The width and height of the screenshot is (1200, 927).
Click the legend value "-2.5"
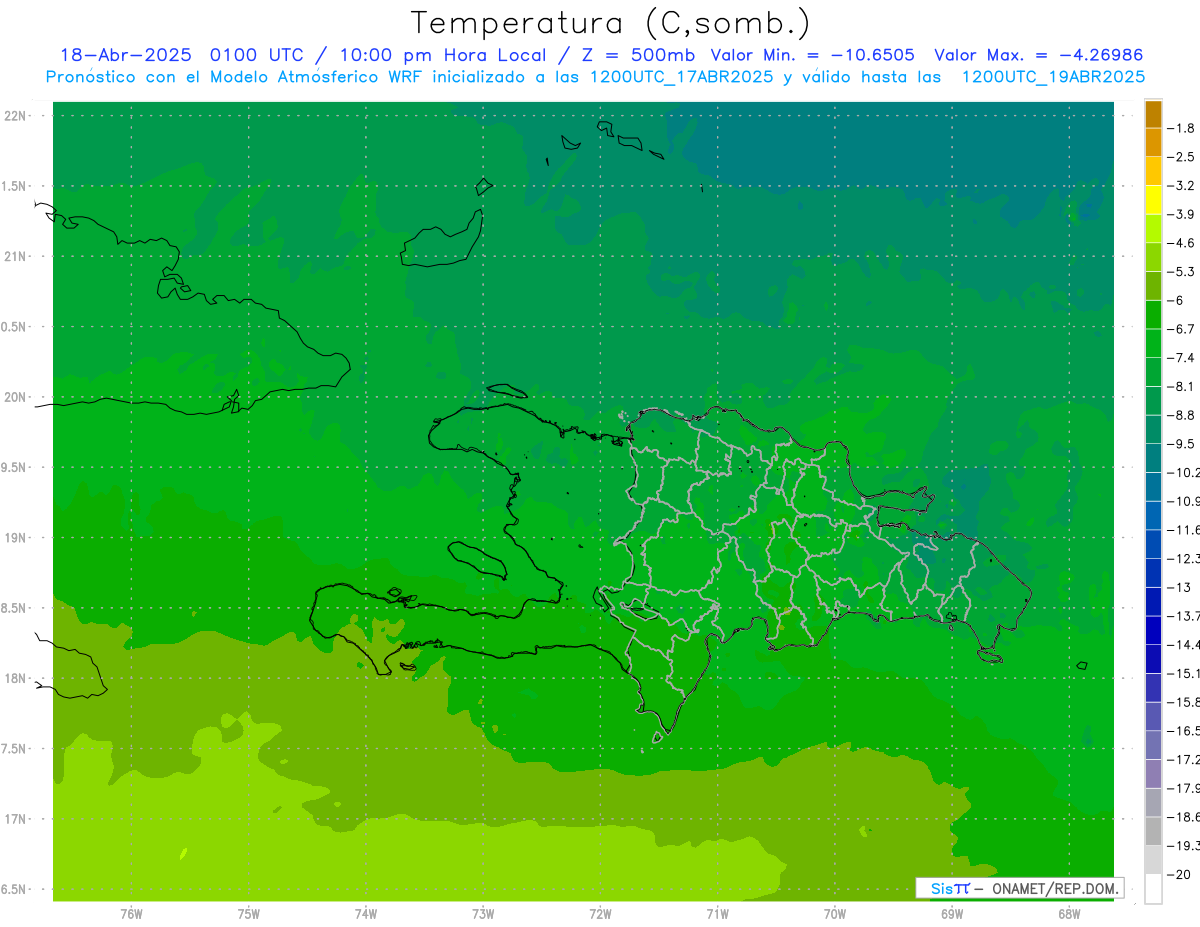1180,157
